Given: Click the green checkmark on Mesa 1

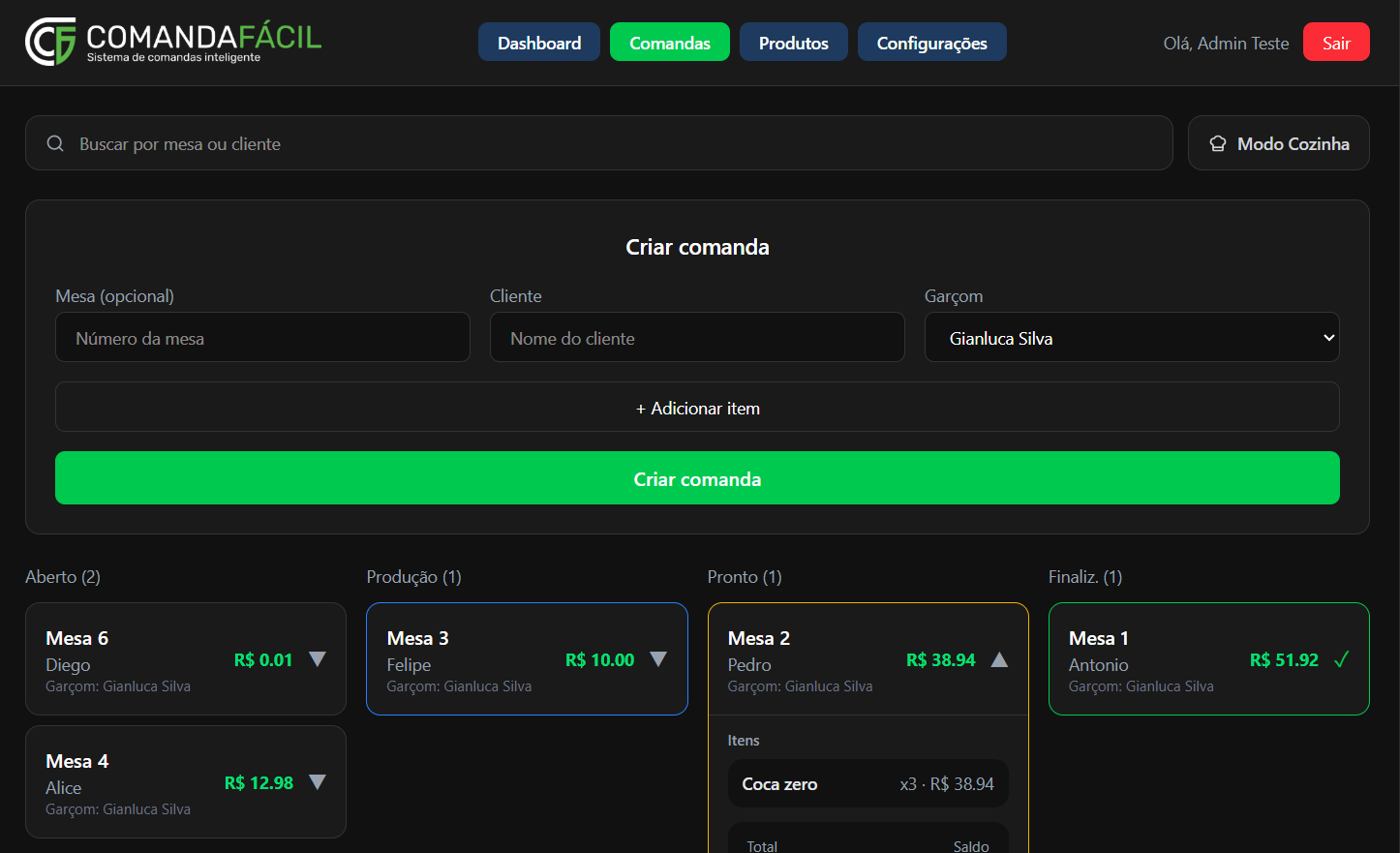Looking at the screenshot, I should point(1341,659).
